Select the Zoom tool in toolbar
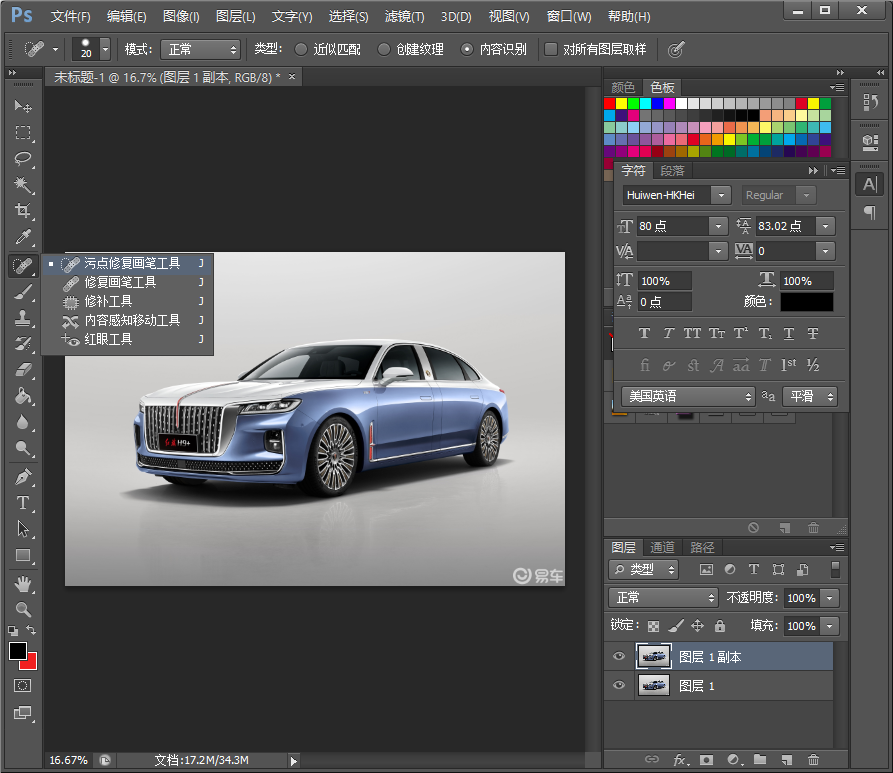 tap(23, 609)
